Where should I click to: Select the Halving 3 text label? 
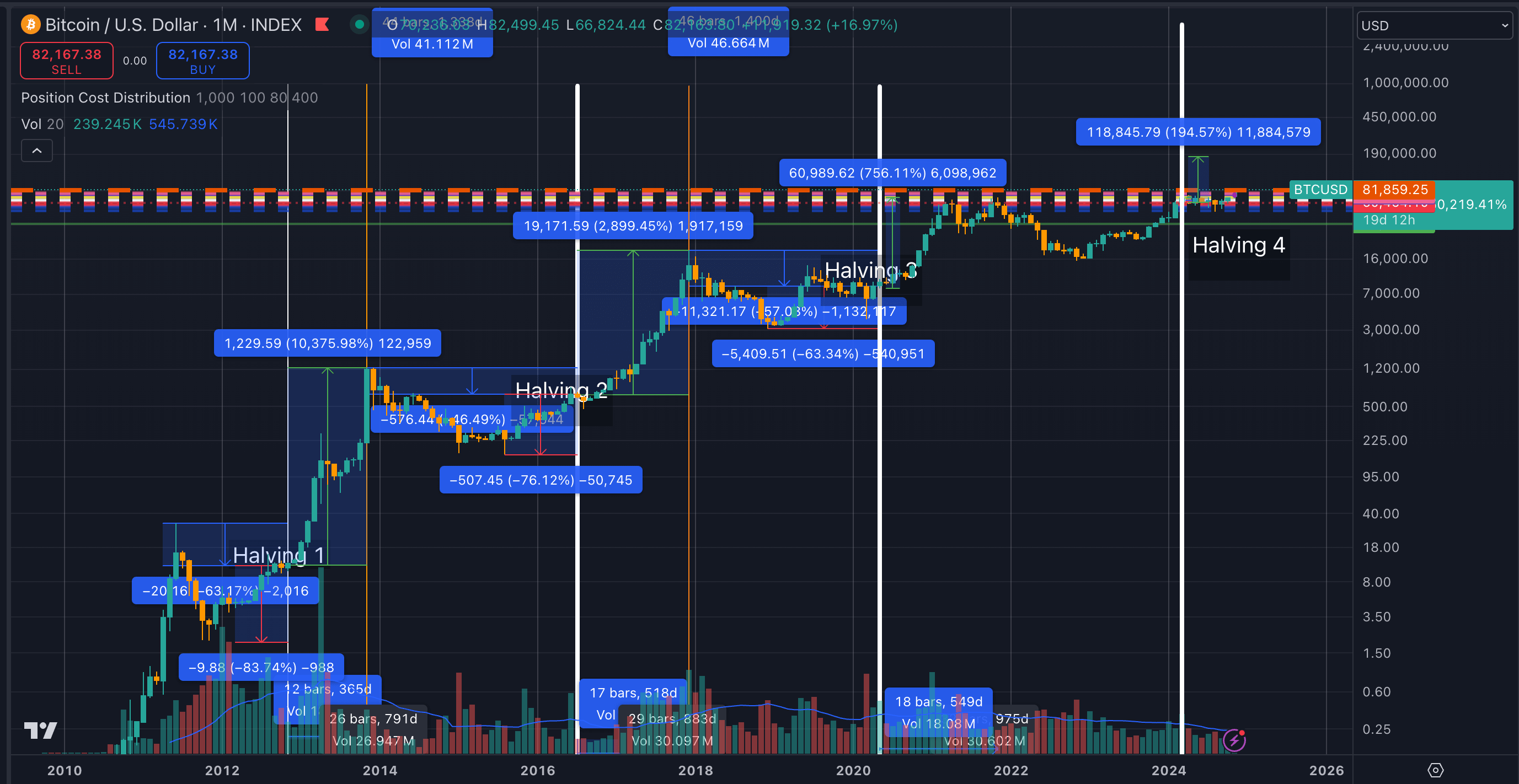click(x=871, y=270)
